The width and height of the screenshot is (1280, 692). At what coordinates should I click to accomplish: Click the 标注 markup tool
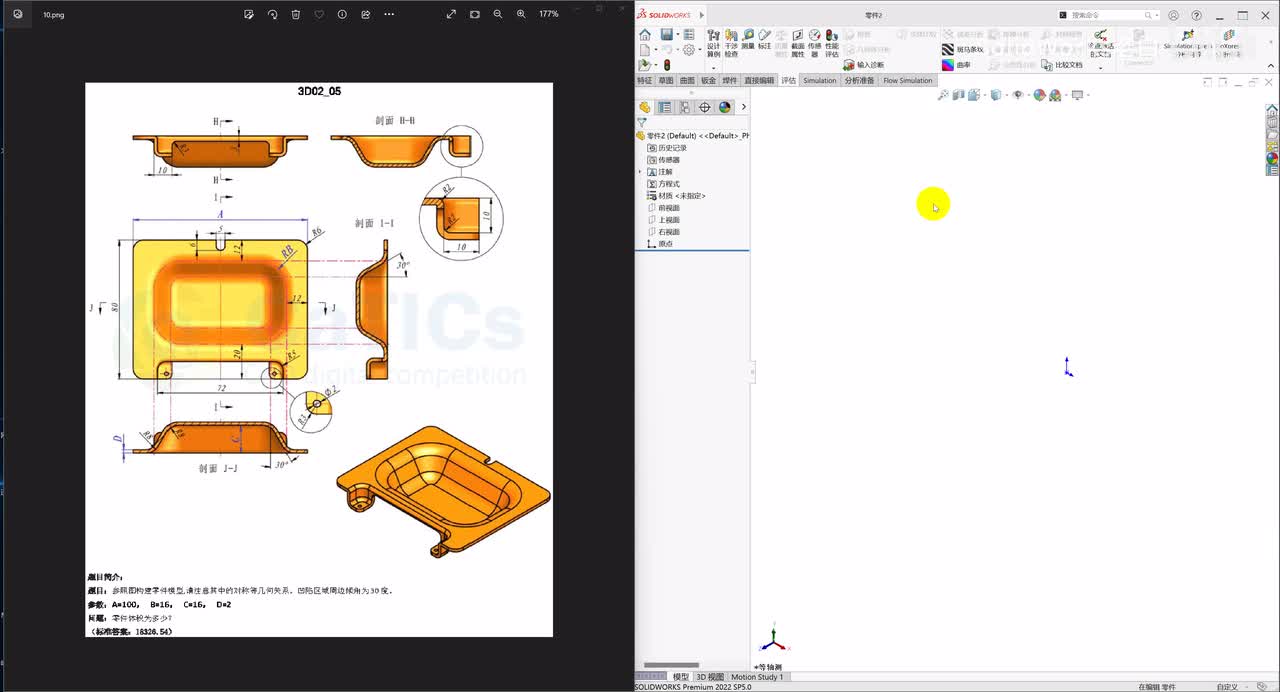(x=765, y=40)
